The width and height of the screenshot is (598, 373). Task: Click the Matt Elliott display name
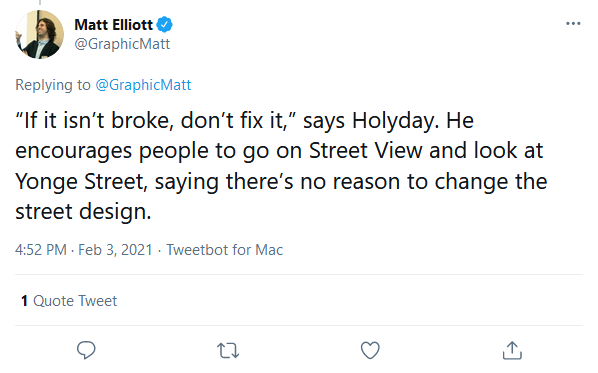click(114, 25)
